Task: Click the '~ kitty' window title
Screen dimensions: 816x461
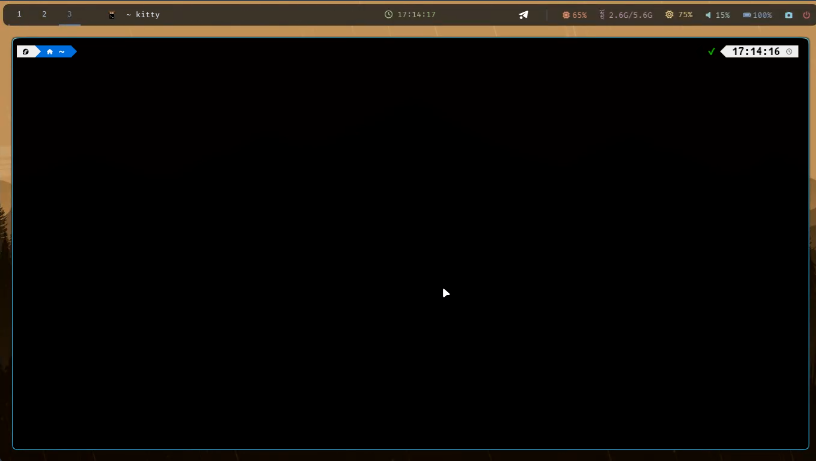Action: tap(143, 15)
